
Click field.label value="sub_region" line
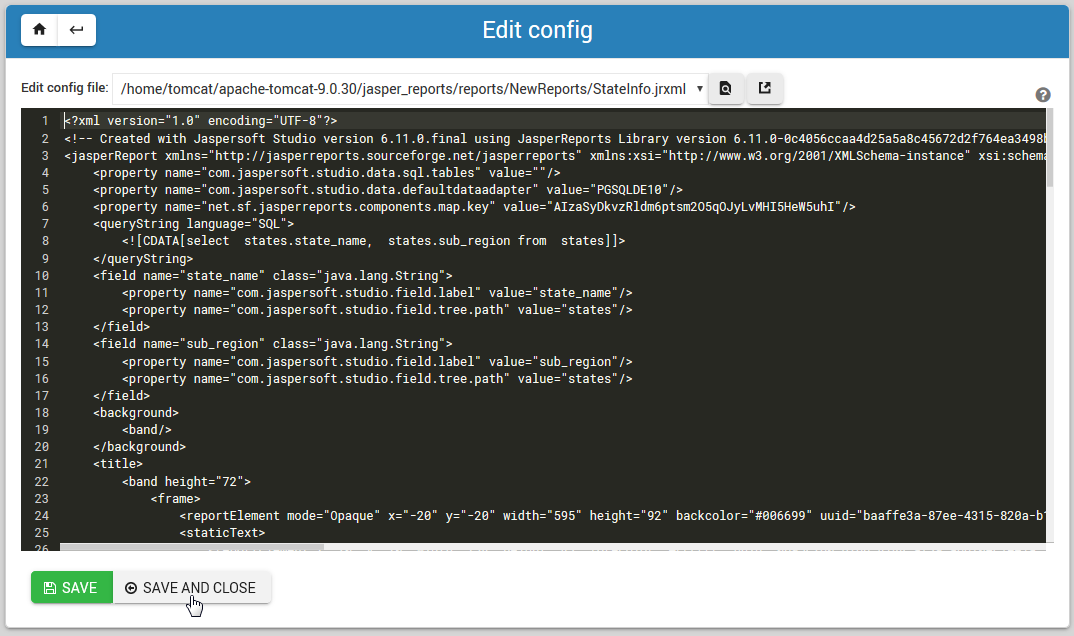(x=377, y=361)
